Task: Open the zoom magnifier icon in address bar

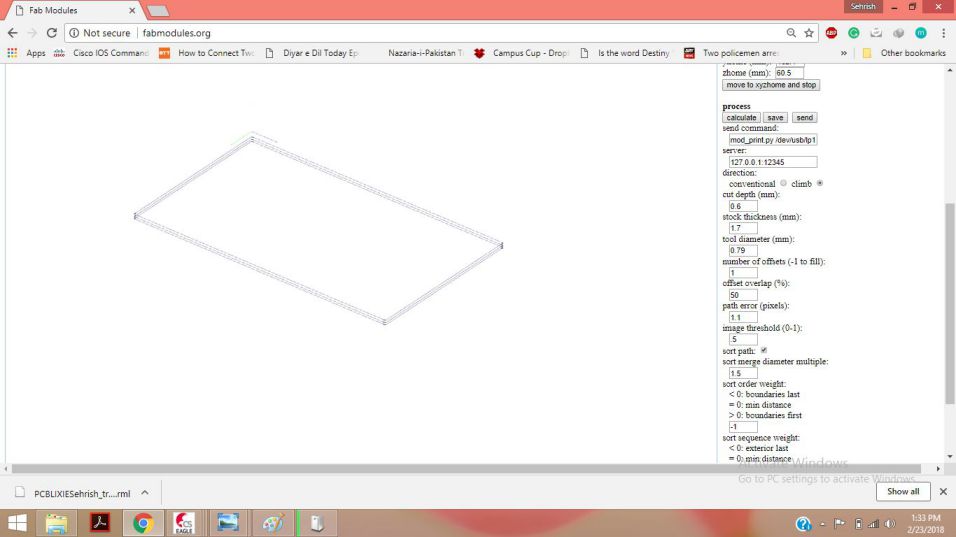Action: click(791, 33)
